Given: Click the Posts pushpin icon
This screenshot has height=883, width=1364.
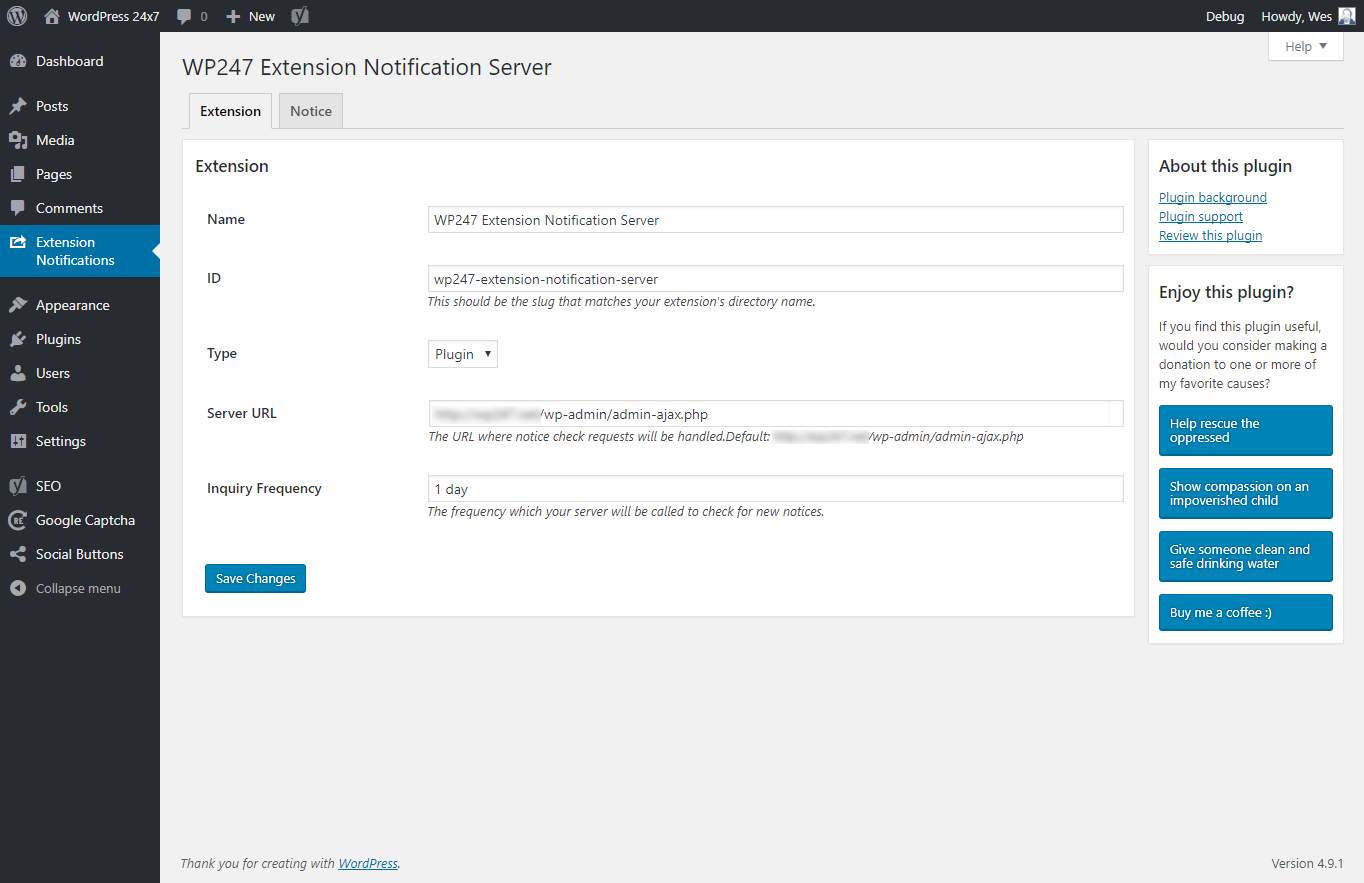Looking at the screenshot, I should coord(18,106).
